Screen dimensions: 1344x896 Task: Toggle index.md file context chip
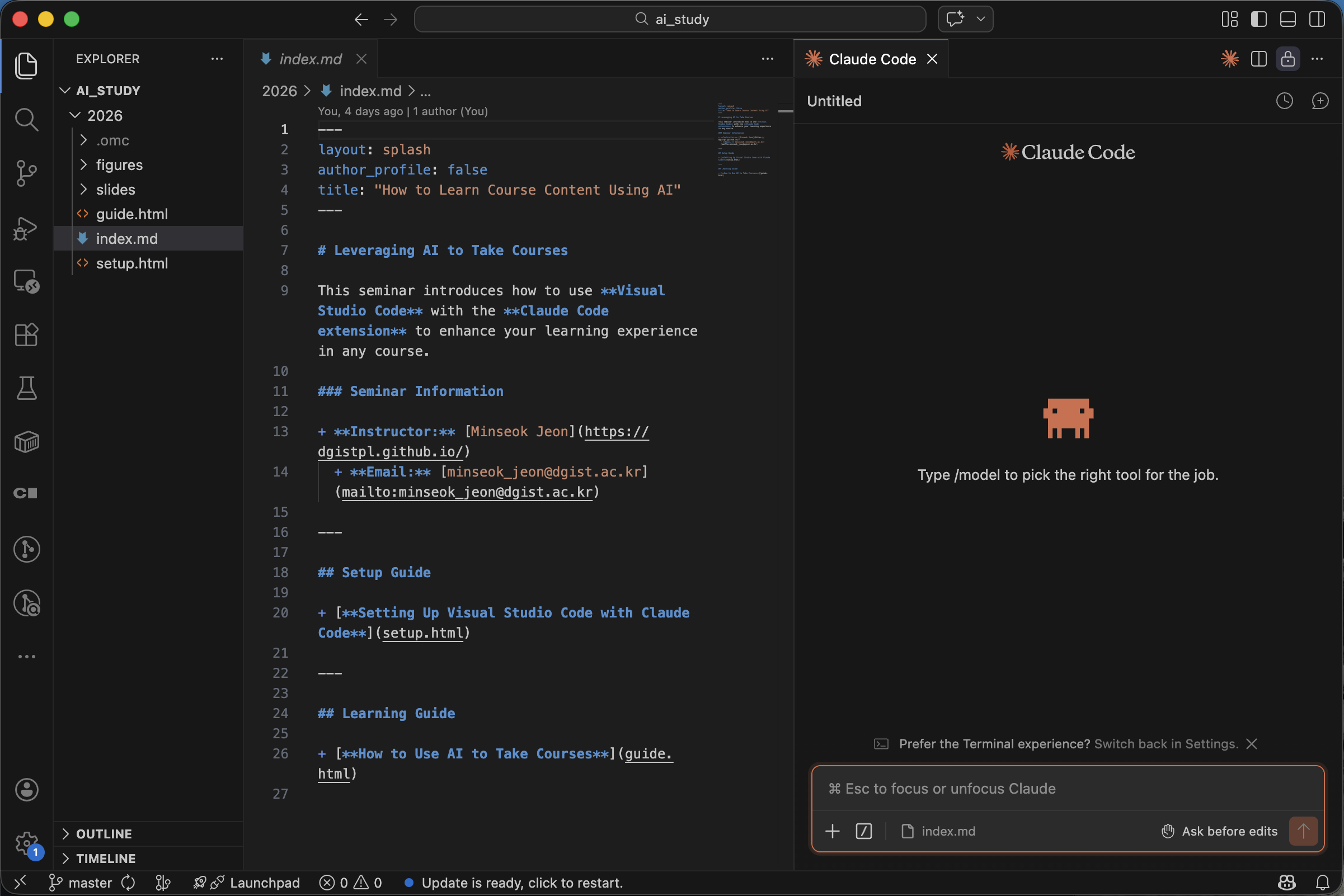click(x=938, y=831)
